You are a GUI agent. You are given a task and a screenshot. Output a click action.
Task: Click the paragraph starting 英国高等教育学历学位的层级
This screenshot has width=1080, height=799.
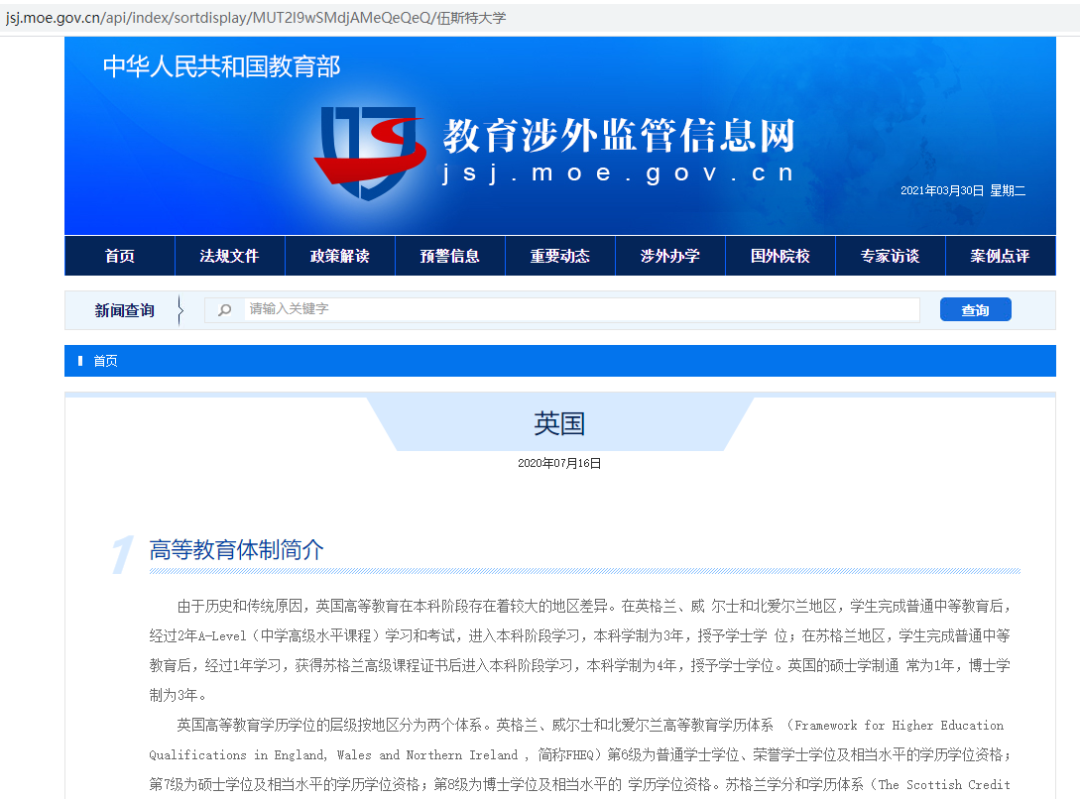pyautogui.click(x=580, y=755)
